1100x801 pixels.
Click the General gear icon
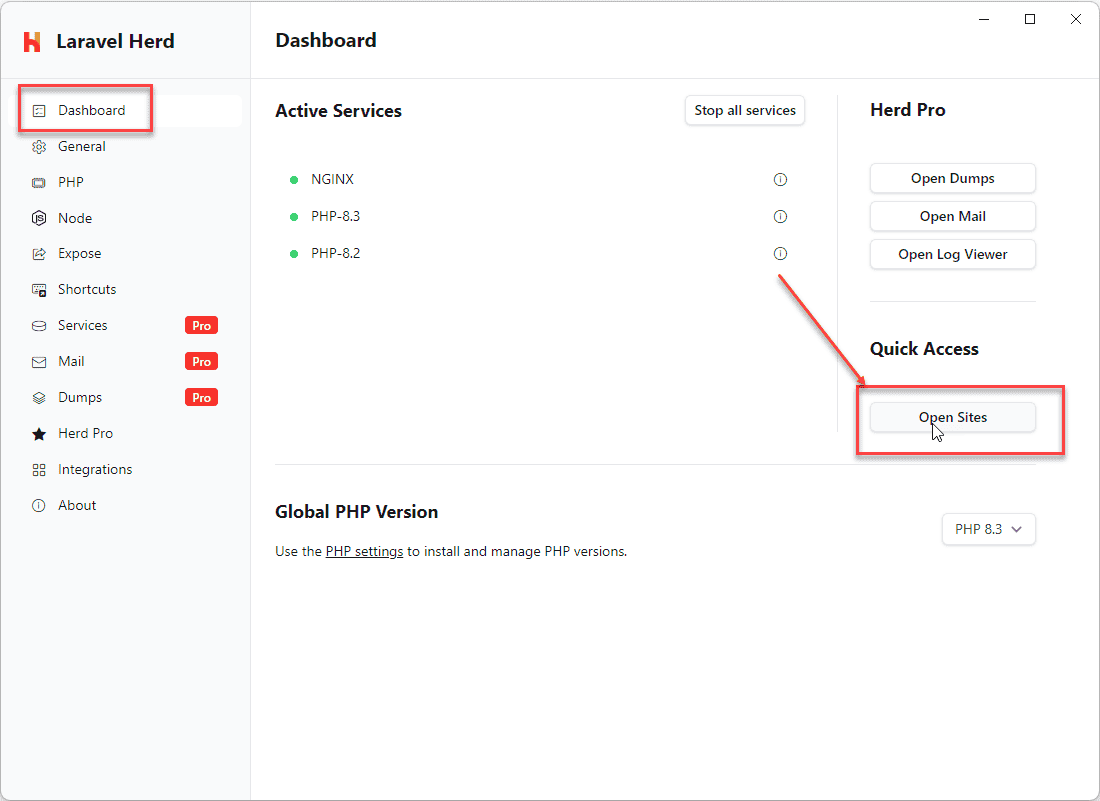pos(39,147)
